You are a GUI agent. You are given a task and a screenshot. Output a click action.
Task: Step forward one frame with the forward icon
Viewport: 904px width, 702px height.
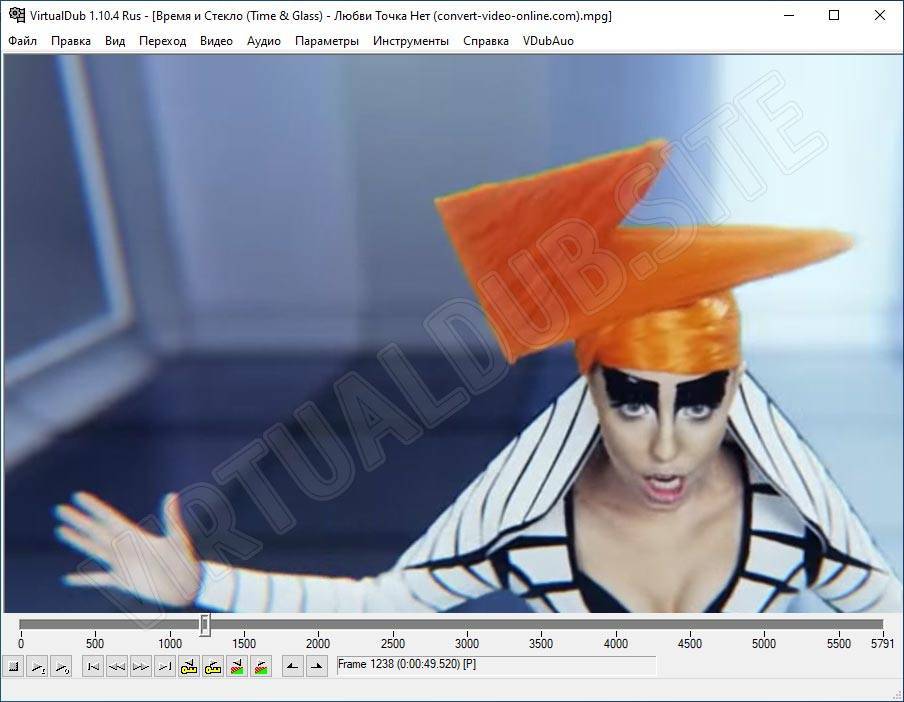click(141, 666)
